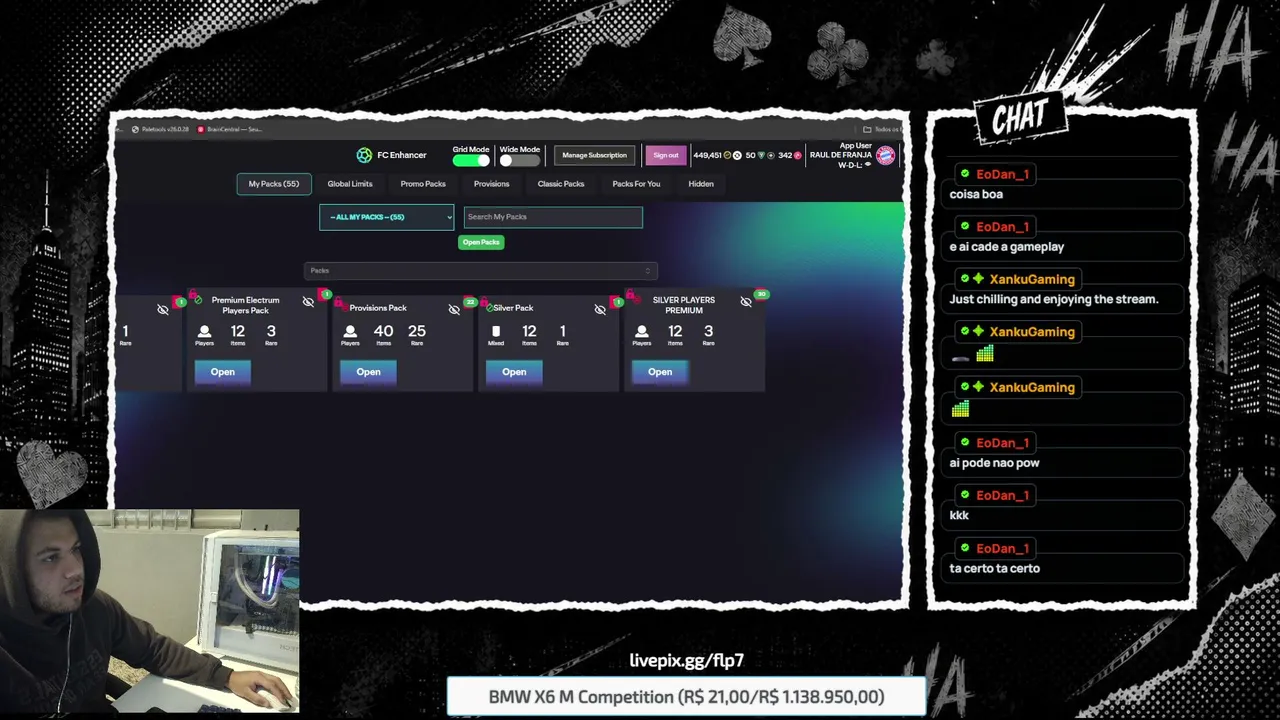The width and height of the screenshot is (1280, 720).
Task: Click the green shield icon beside 50
Action: (x=761, y=155)
